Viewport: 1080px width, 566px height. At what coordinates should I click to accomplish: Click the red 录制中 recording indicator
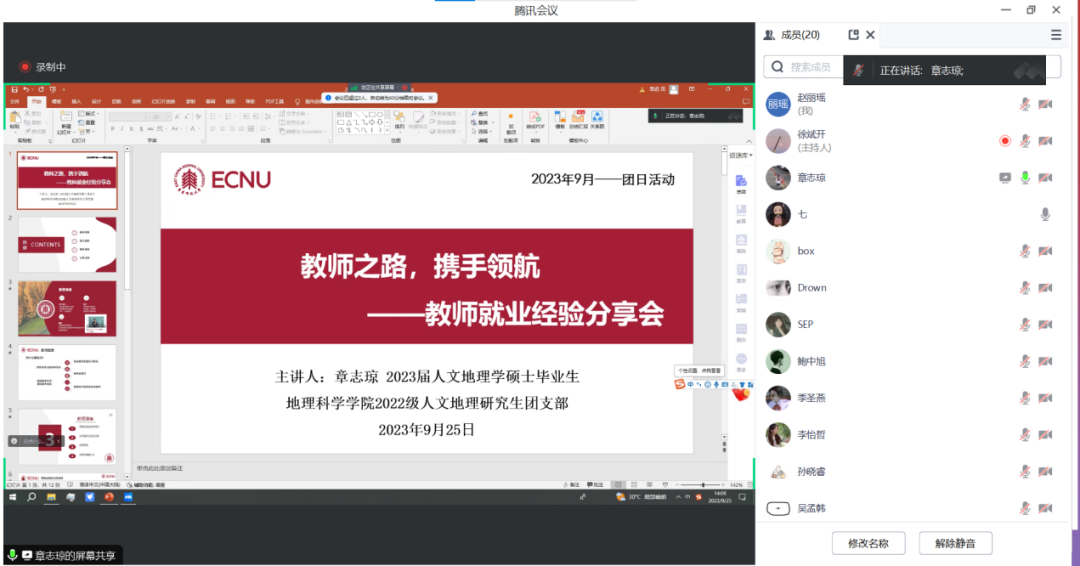pyautogui.click(x=42, y=67)
